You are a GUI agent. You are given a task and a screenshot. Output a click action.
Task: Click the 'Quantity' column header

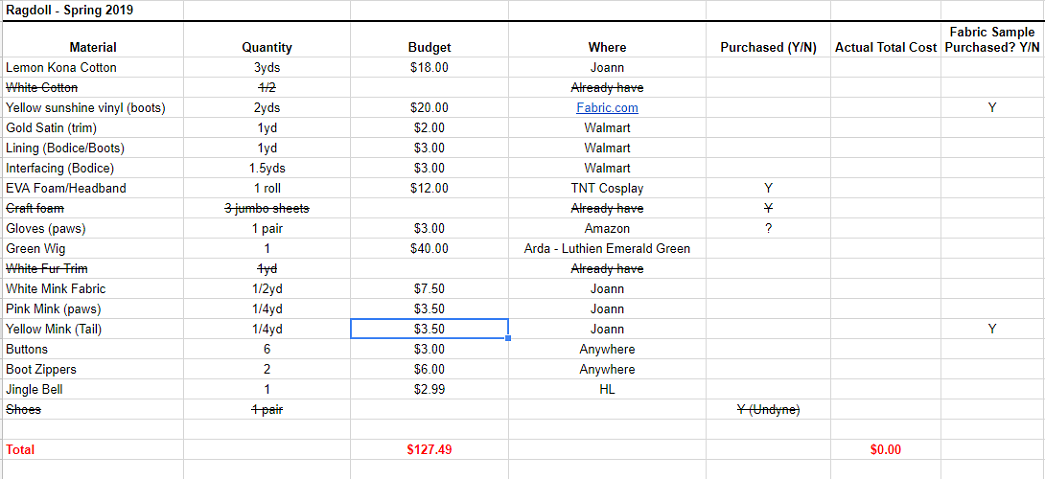pos(267,40)
